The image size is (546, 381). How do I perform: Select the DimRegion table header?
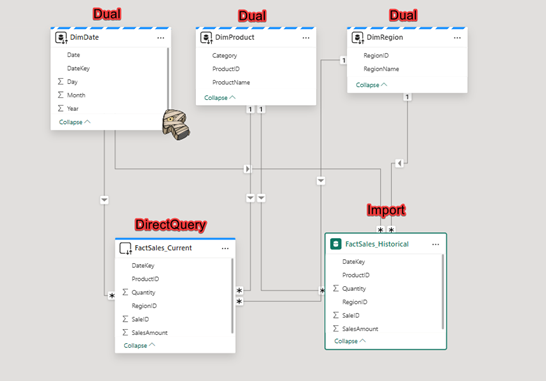click(407, 38)
